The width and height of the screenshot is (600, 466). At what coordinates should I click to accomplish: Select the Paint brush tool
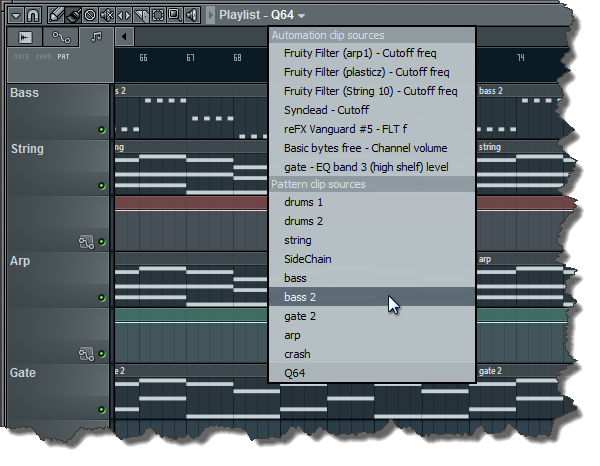click(73, 15)
